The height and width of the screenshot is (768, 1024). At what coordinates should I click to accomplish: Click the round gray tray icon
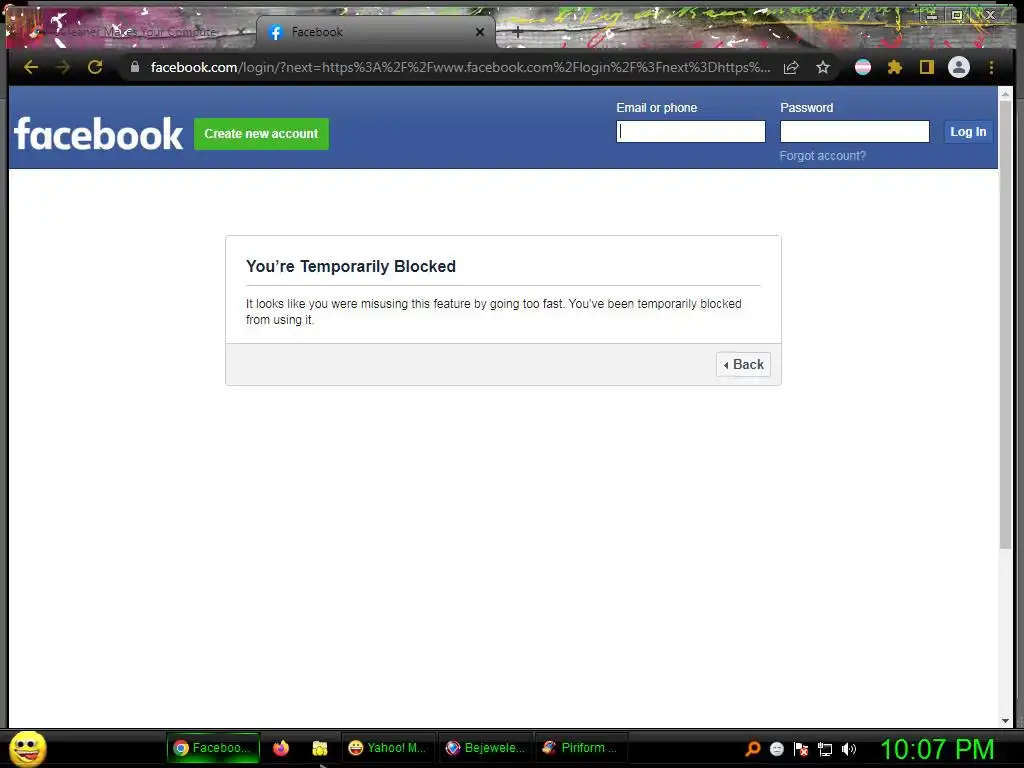pos(776,749)
